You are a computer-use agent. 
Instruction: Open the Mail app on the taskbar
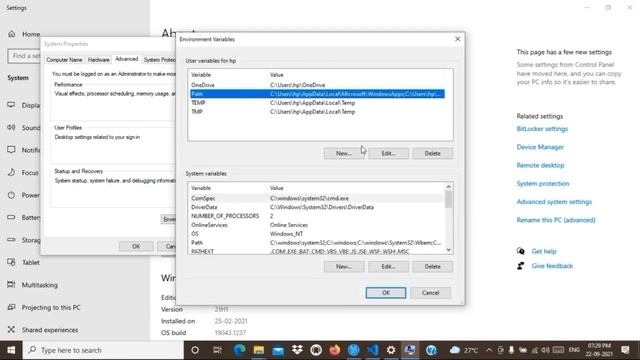pos(278,350)
